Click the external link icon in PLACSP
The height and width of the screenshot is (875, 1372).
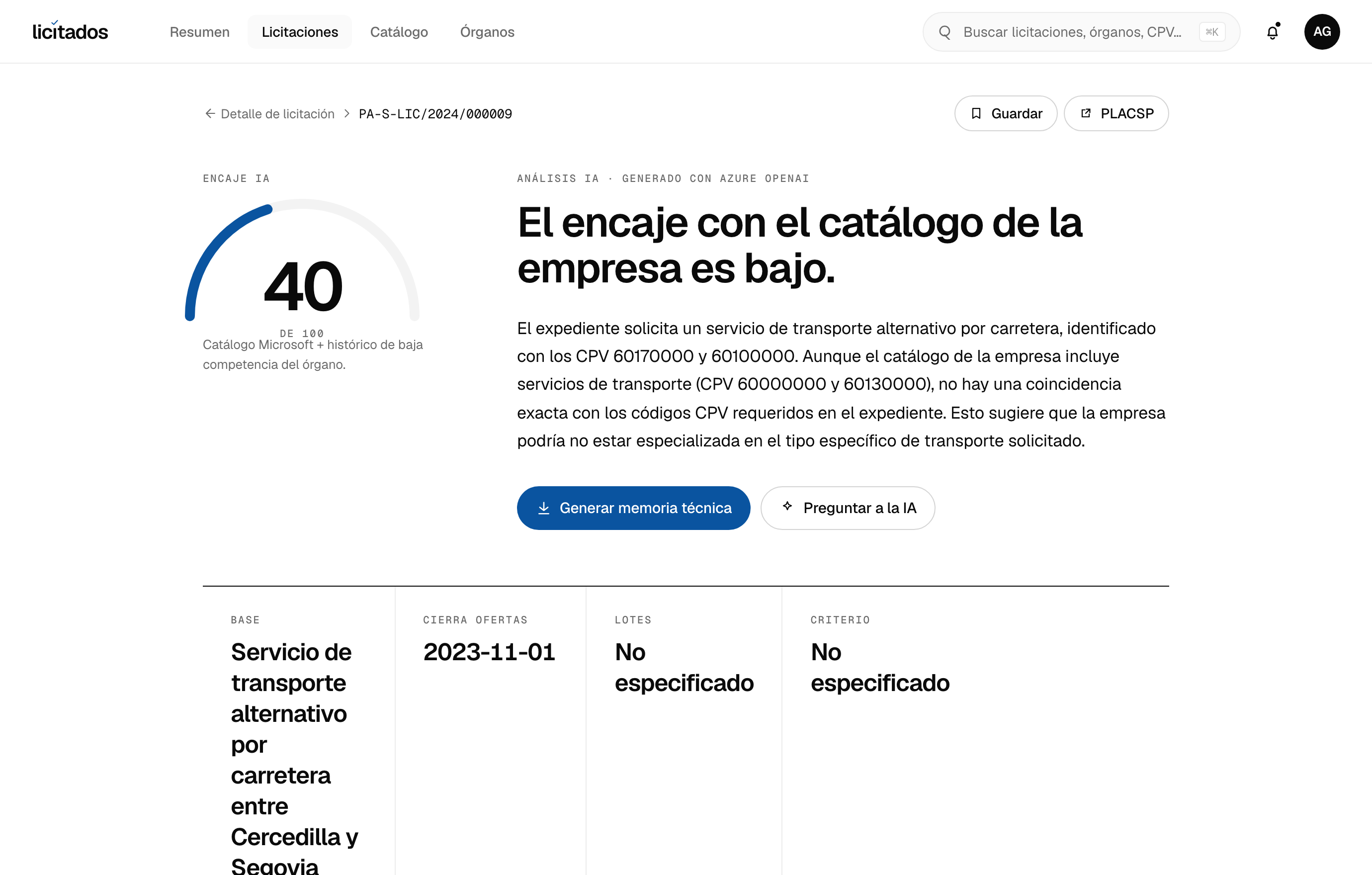pyautogui.click(x=1086, y=113)
